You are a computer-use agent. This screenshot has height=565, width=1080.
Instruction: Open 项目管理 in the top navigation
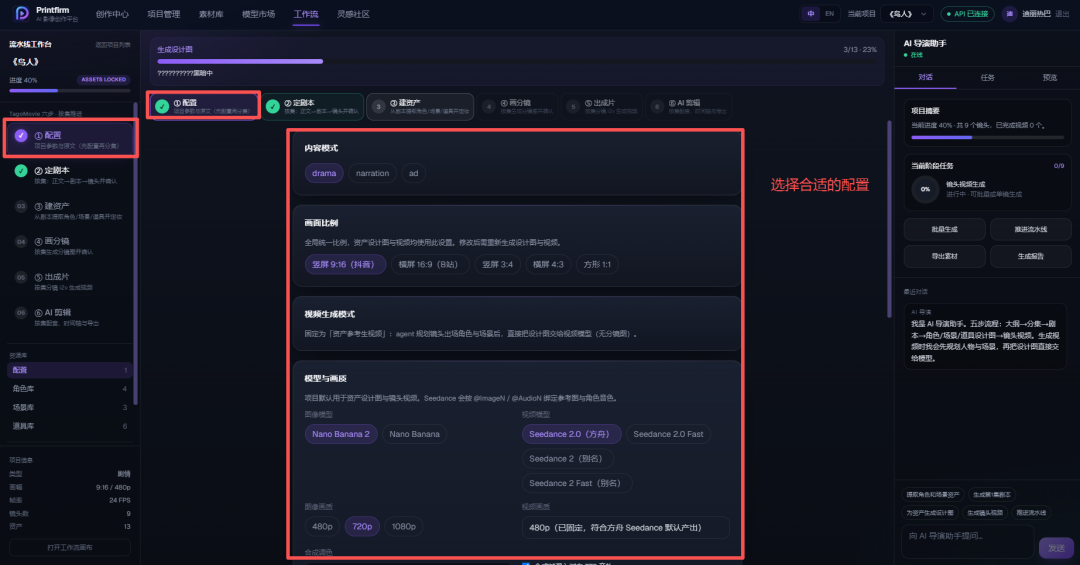click(x=163, y=14)
